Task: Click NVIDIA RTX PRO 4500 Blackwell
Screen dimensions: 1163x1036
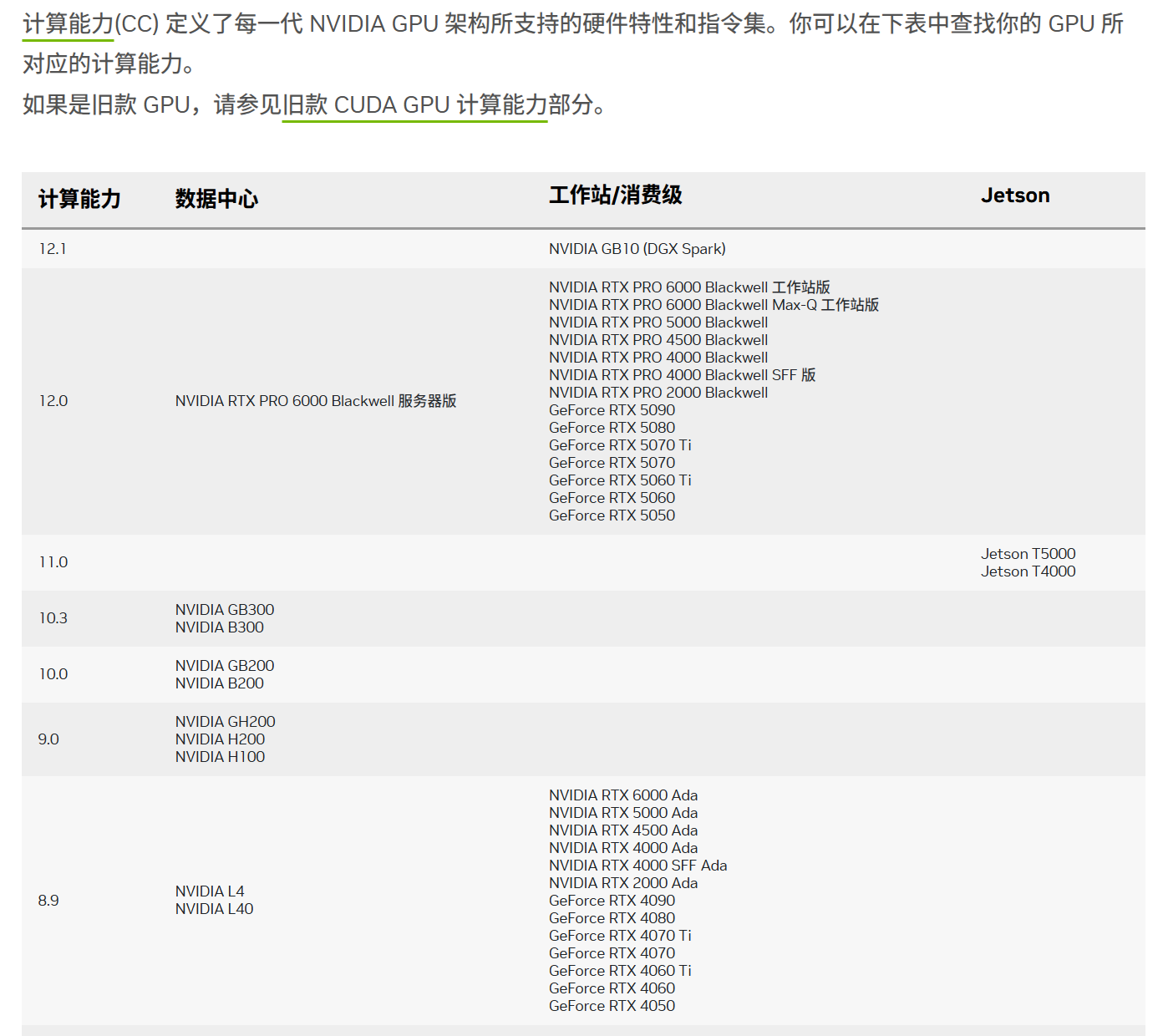Action: tap(658, 340)
